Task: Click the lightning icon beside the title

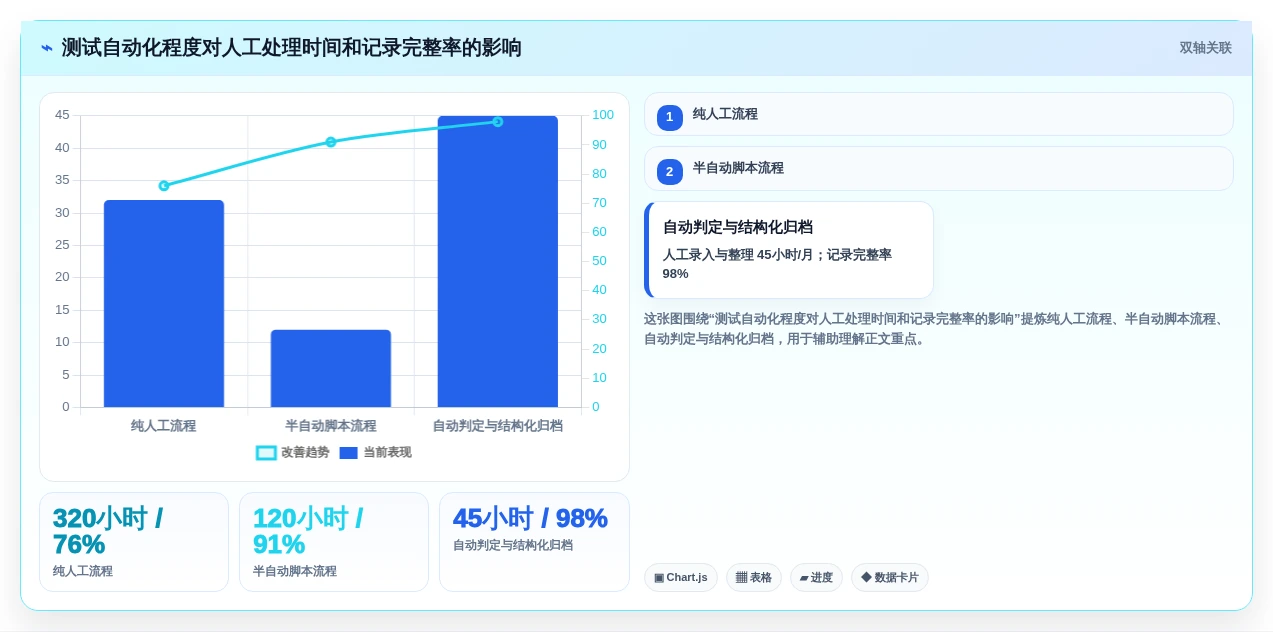Action: click(x=47, y=48)
